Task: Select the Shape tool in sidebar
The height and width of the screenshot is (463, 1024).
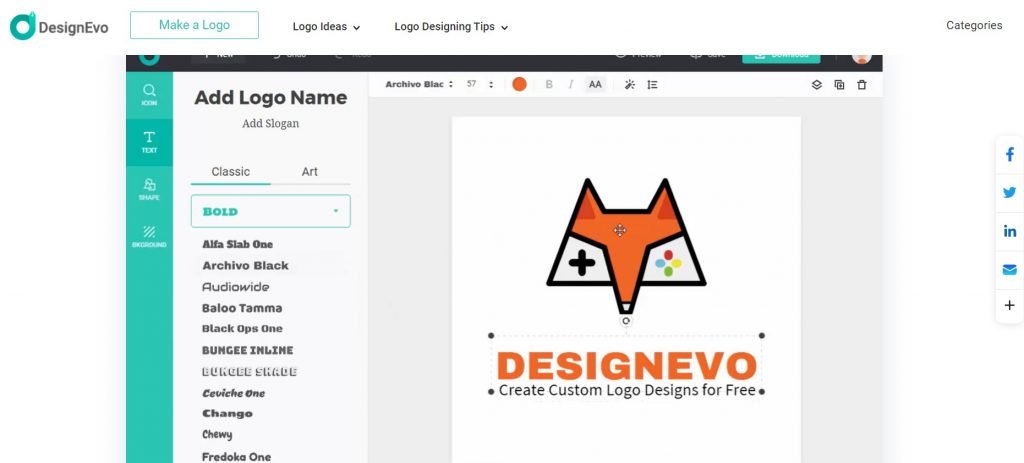Action: click(x=149, y=189)
